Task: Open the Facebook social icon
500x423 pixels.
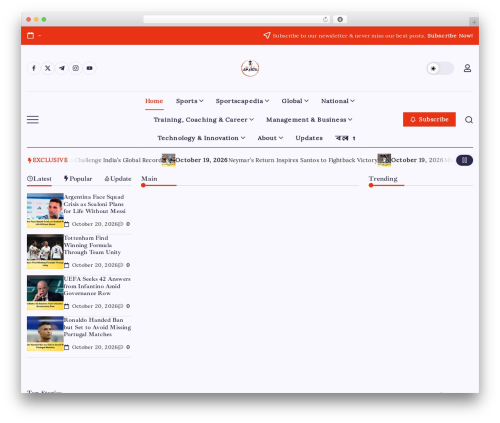Action: coord(34,68)
